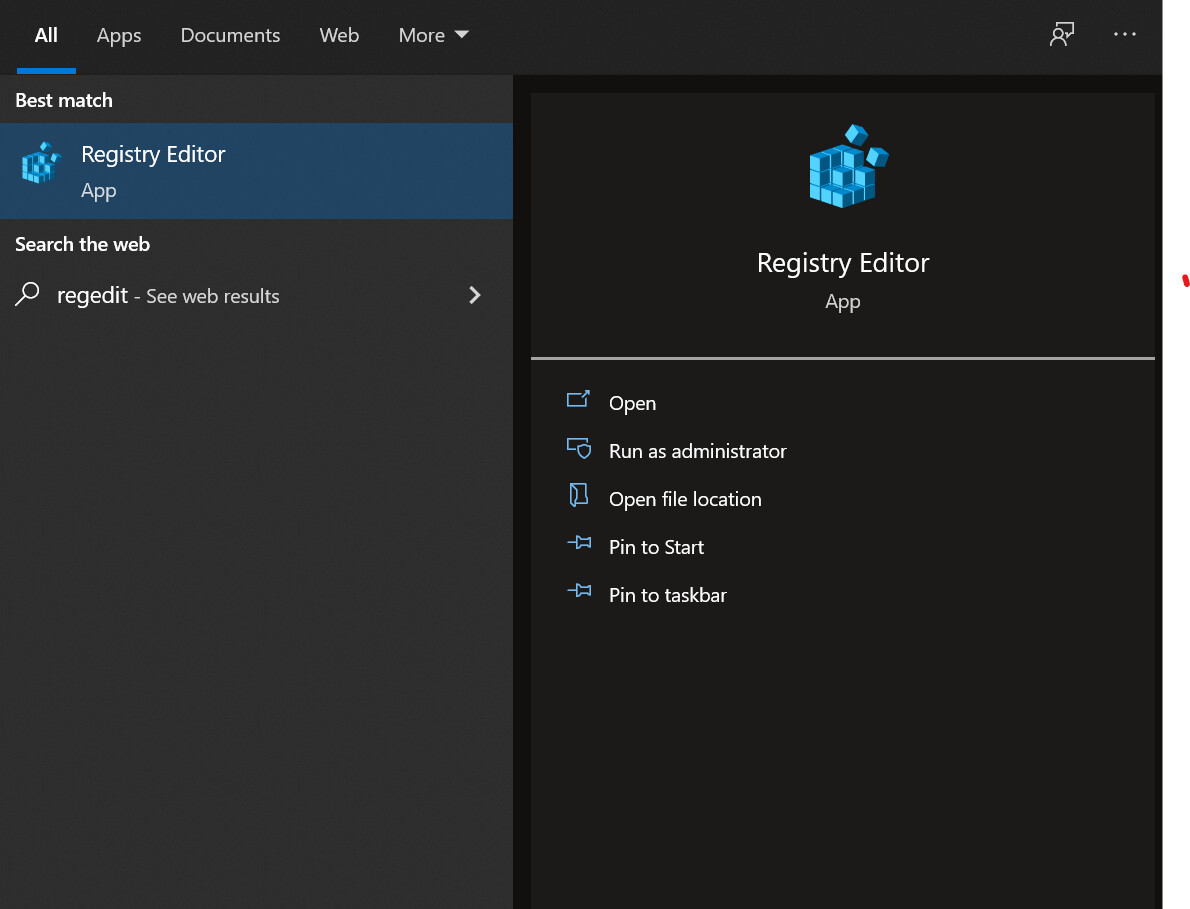Open the three-dot options menu
This screenshot has height=909, width=1190.
coord(1125,35)
